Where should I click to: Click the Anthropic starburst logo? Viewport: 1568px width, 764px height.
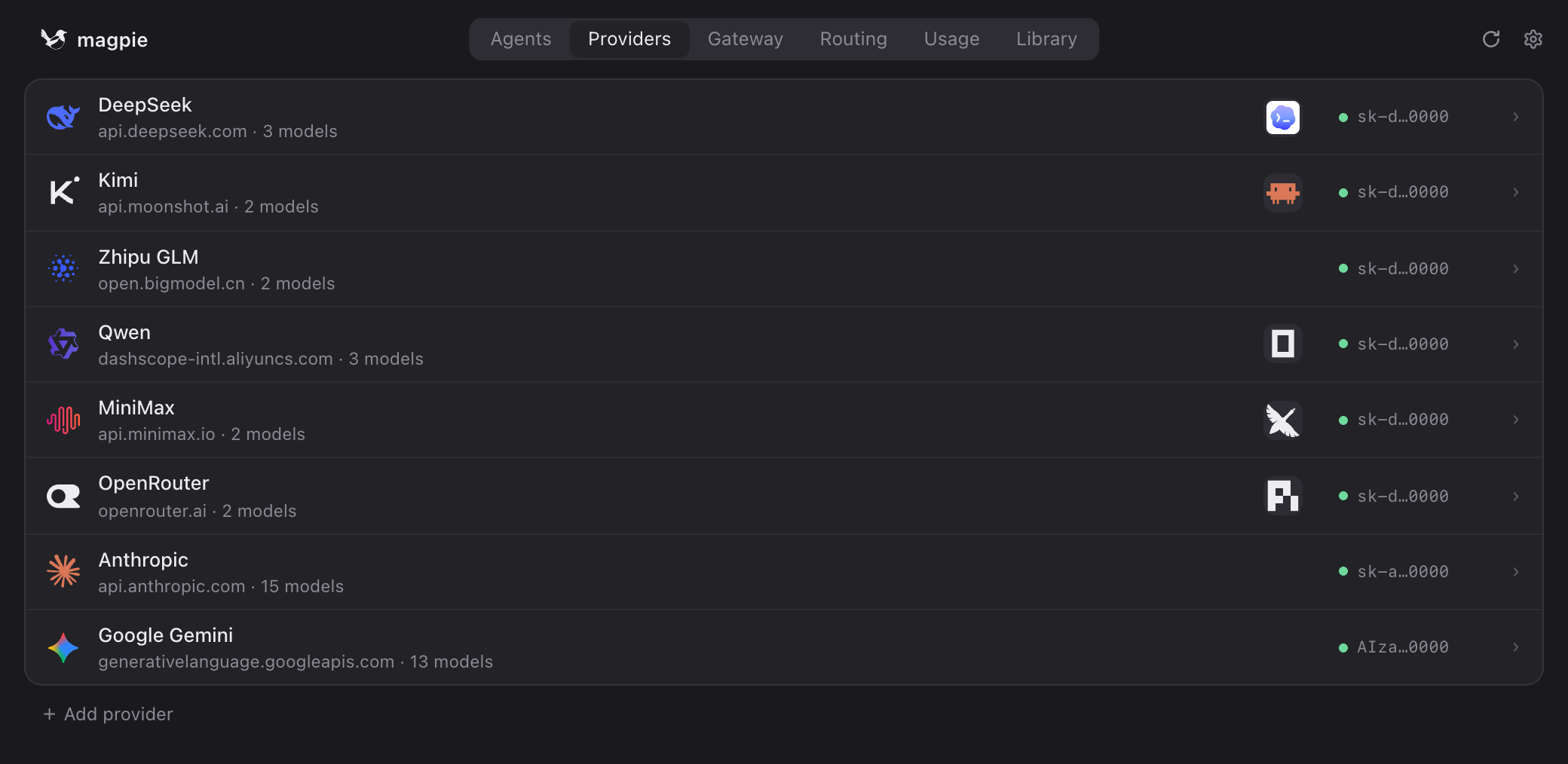[63, 571]
